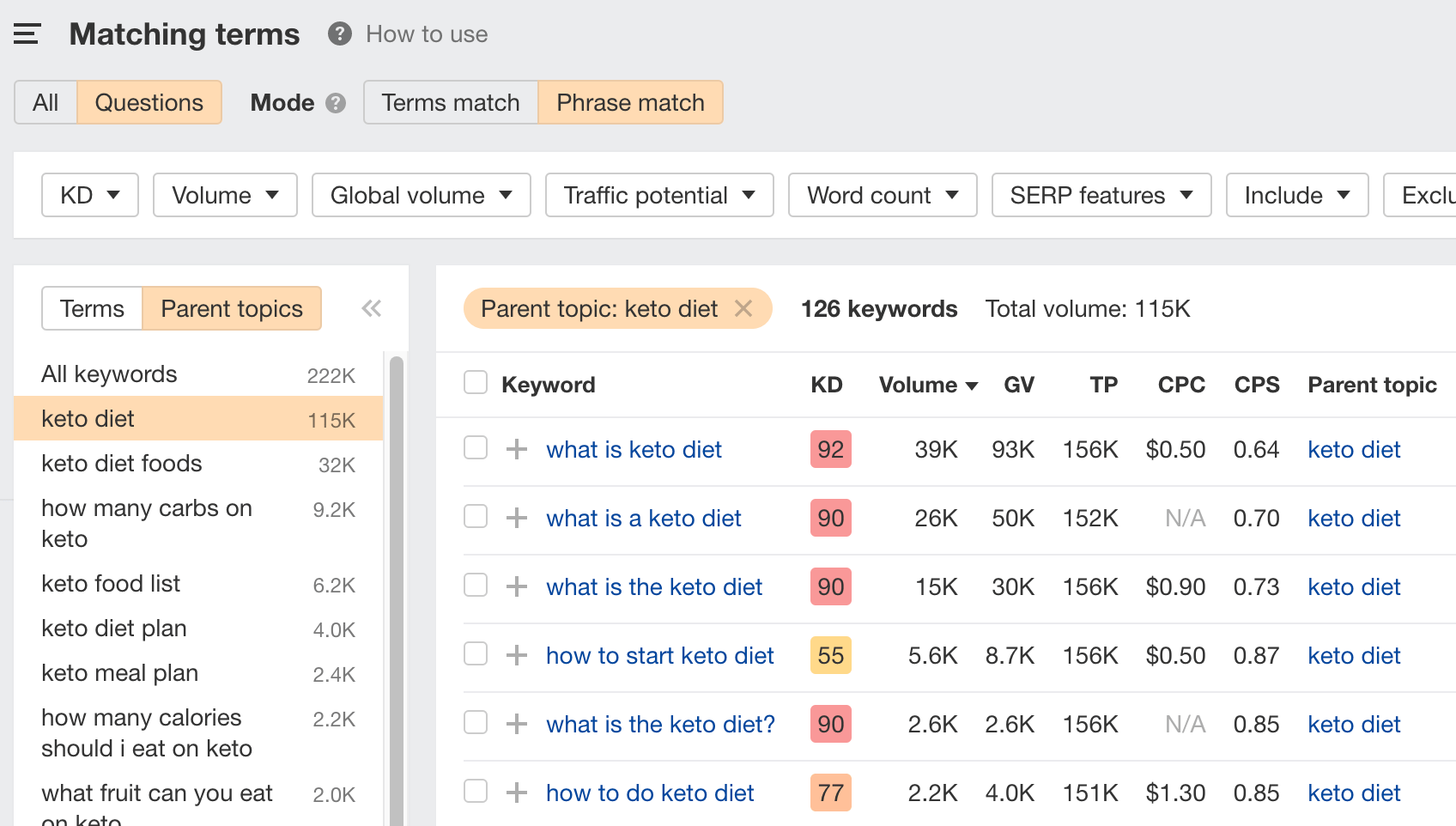Select keto diet foods in the sidebar
1456x826 pixels.
click(x=121, y=464)
